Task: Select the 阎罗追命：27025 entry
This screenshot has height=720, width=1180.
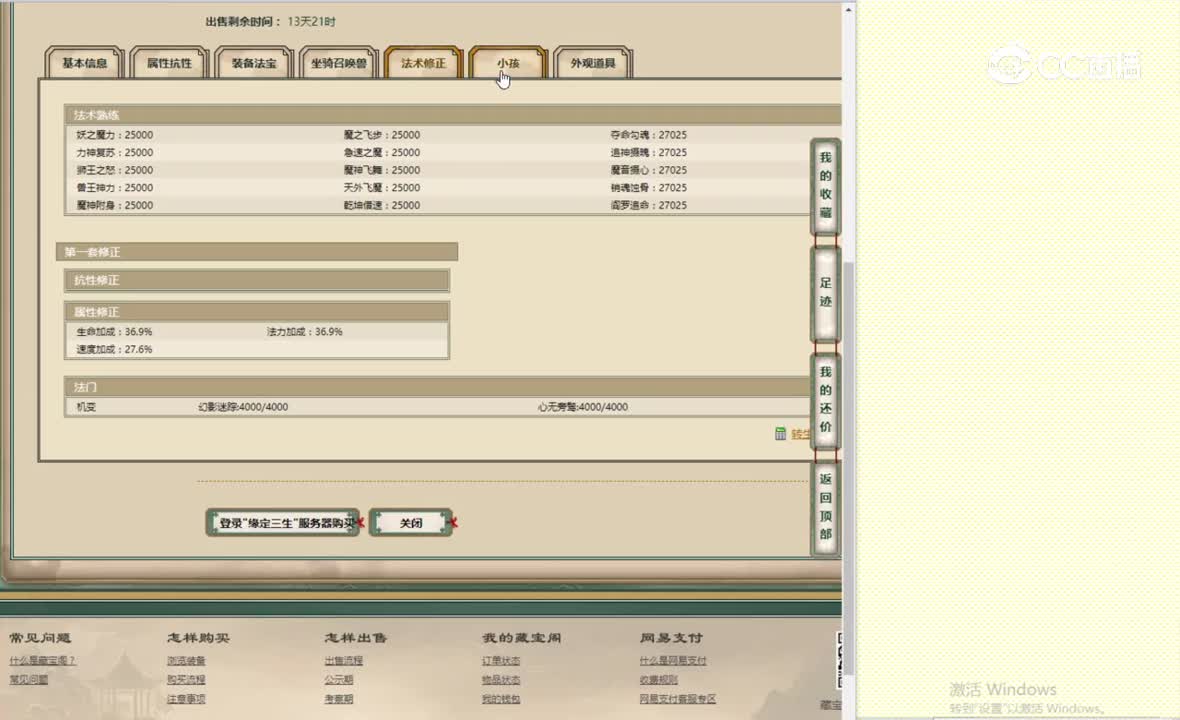Action: click(x=649, y=205)
